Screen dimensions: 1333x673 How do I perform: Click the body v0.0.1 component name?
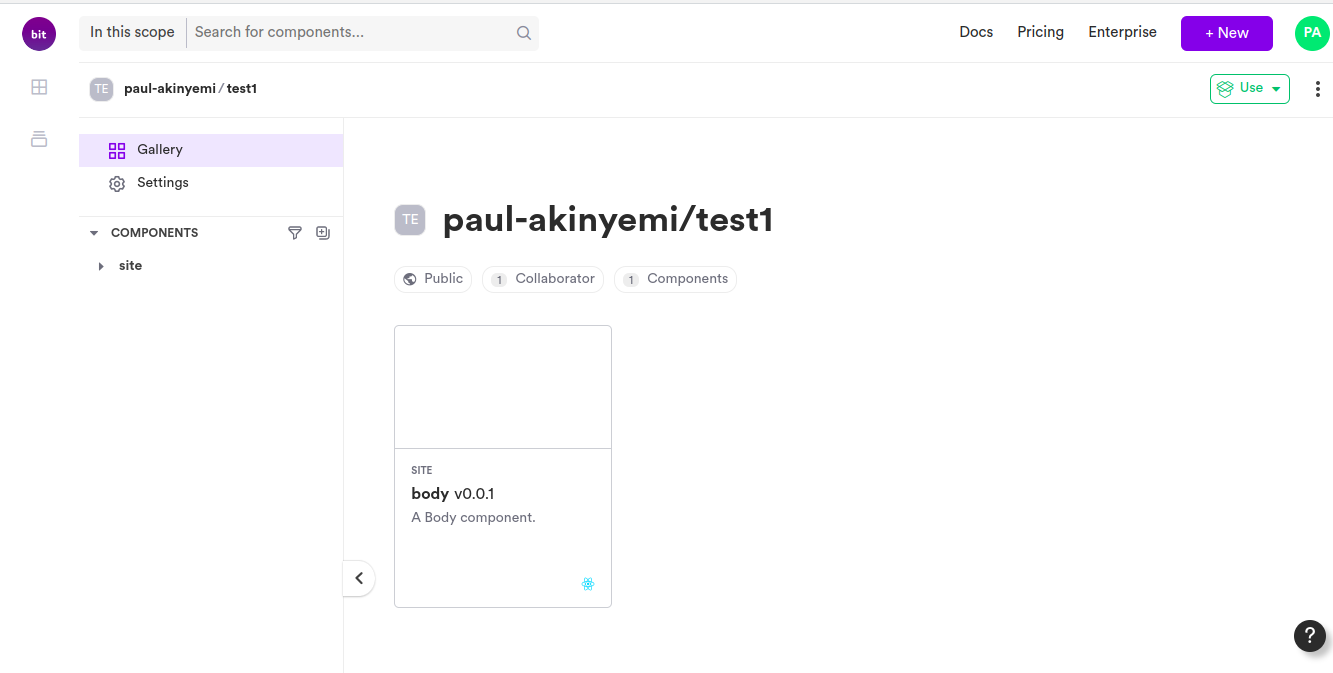pos(453,494)
